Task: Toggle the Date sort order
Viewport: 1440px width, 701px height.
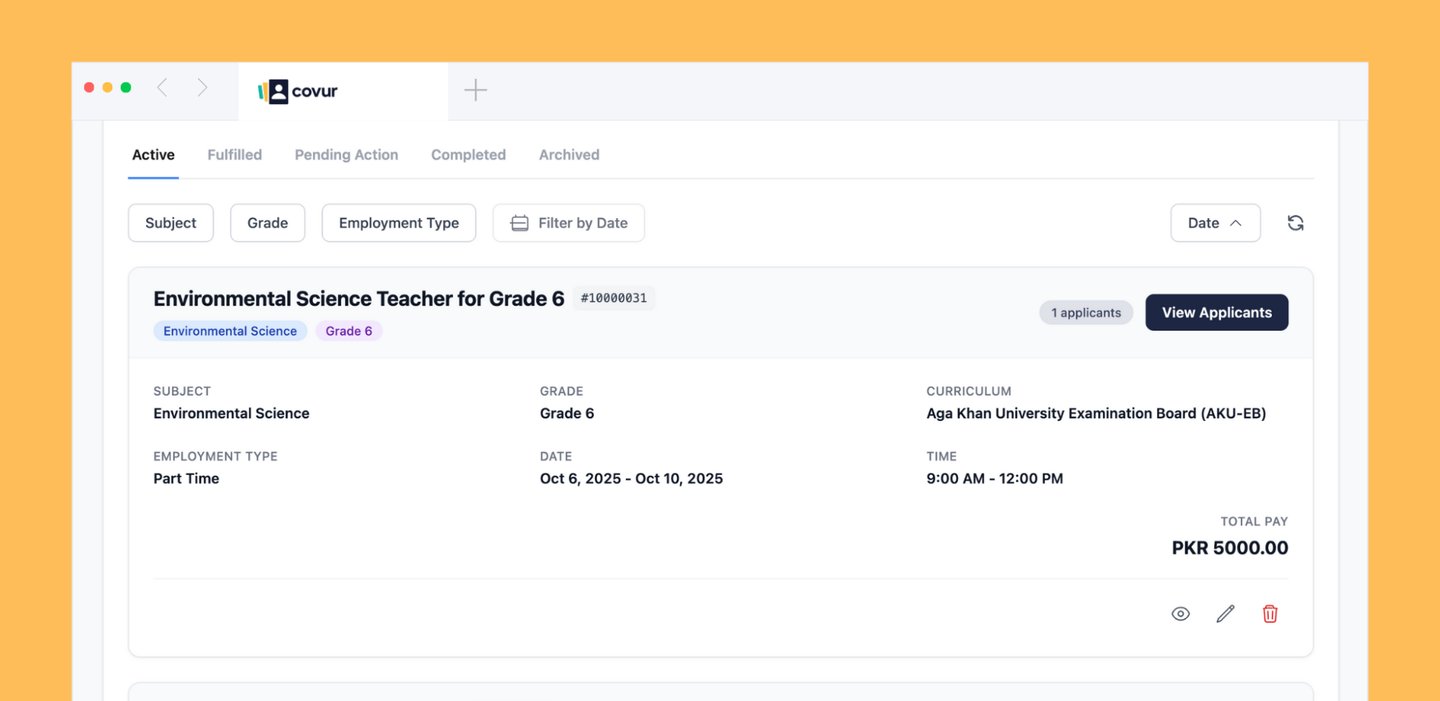Action: click(1215, 223)
